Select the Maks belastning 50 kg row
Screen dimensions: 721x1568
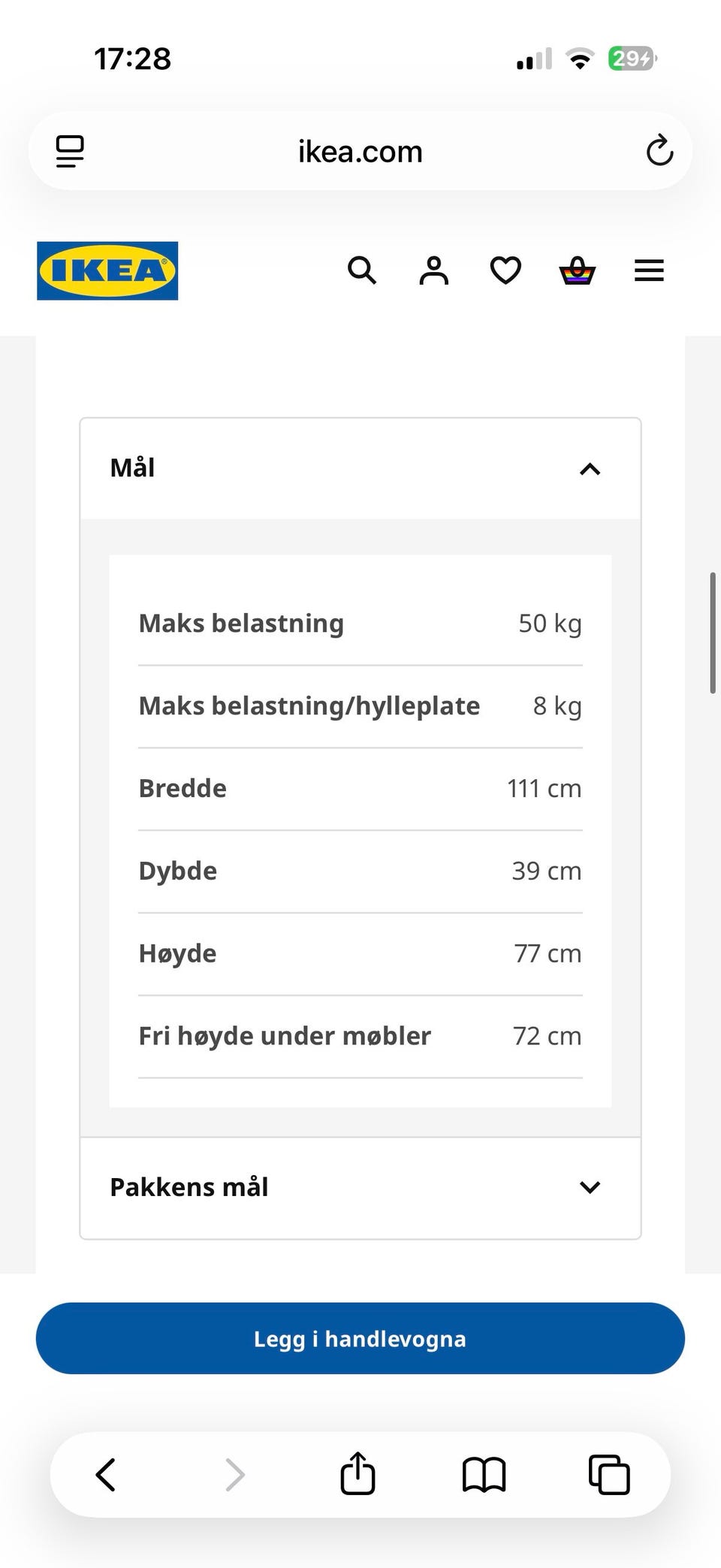point(360,624)
